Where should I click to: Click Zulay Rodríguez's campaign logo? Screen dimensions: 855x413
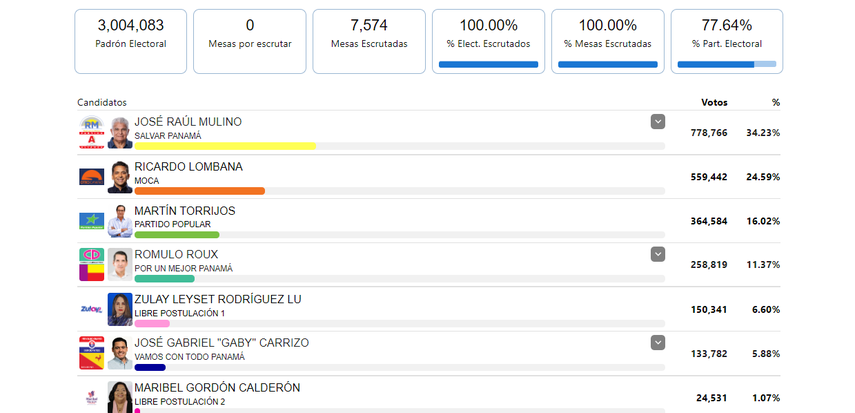tap(91, 309)
